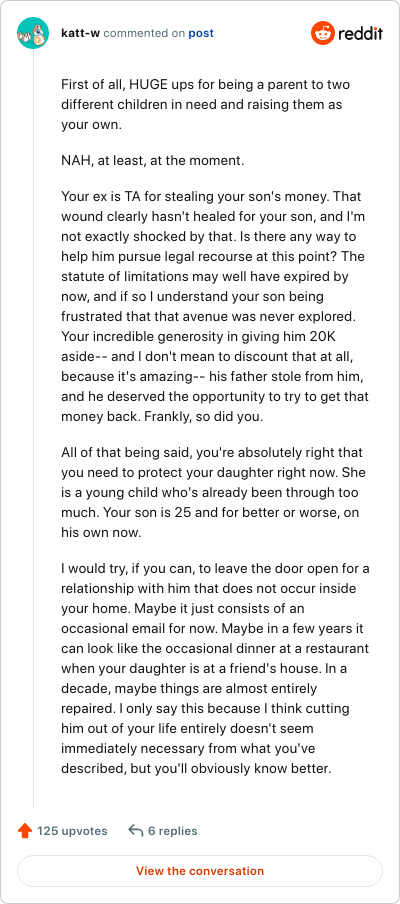
Task: Click paragraph starting "First of all, HUGE ups"
Action: 206,105
